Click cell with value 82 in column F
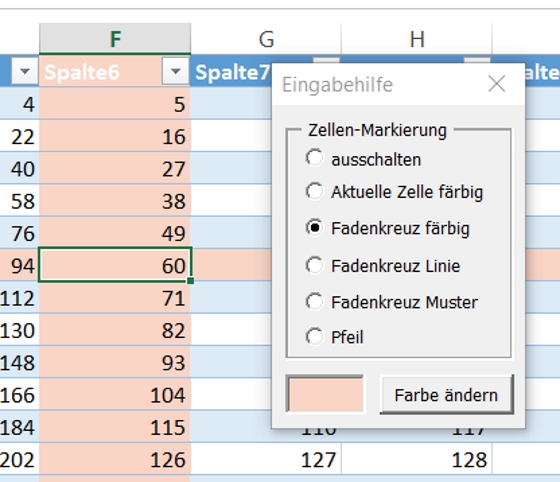This screenshot has height=482, width=560. (115, 330)
